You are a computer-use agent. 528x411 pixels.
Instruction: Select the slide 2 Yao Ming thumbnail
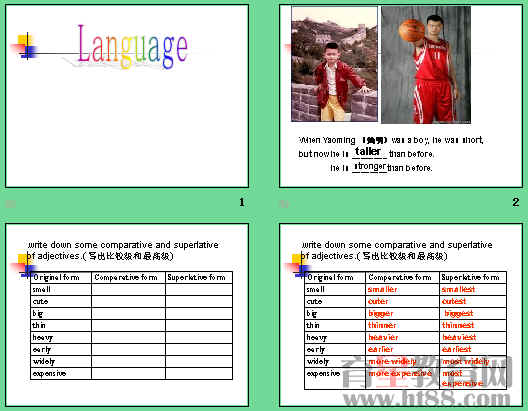tap(401, 96)
